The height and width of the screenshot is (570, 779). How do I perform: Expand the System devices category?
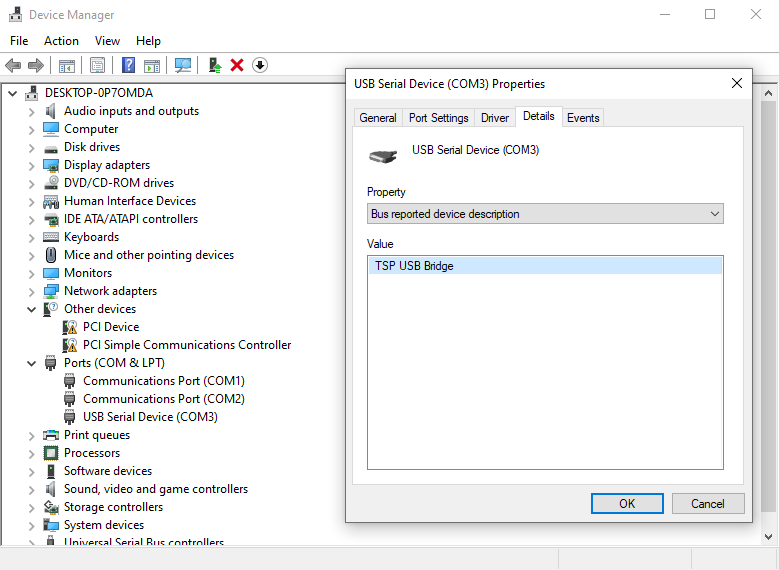tap(31, 525)
